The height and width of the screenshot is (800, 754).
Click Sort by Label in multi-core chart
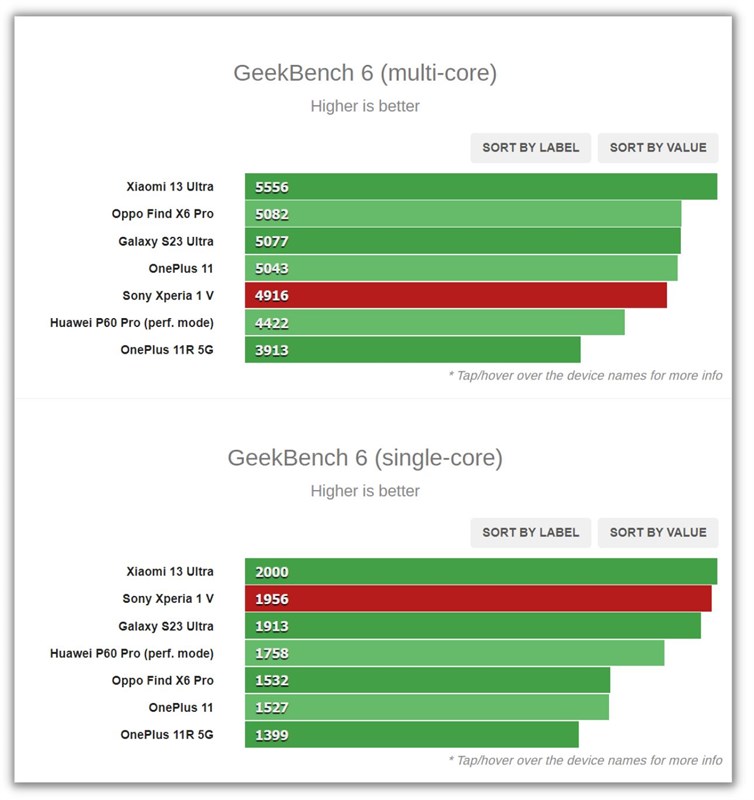[530, 148]
